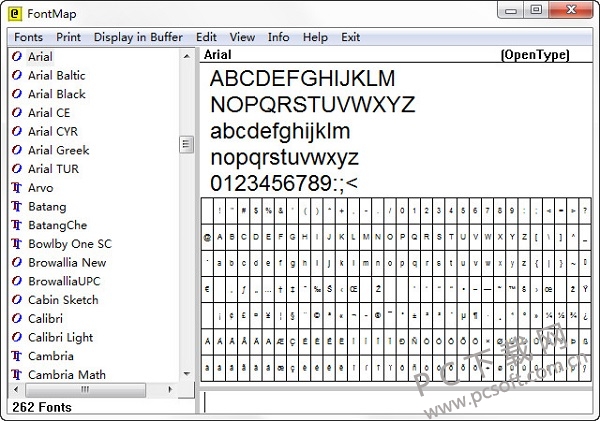Click the icon beside Cambria Math
Image resolution: width=600 pixels, height=421 pixels.
(17, 375)
